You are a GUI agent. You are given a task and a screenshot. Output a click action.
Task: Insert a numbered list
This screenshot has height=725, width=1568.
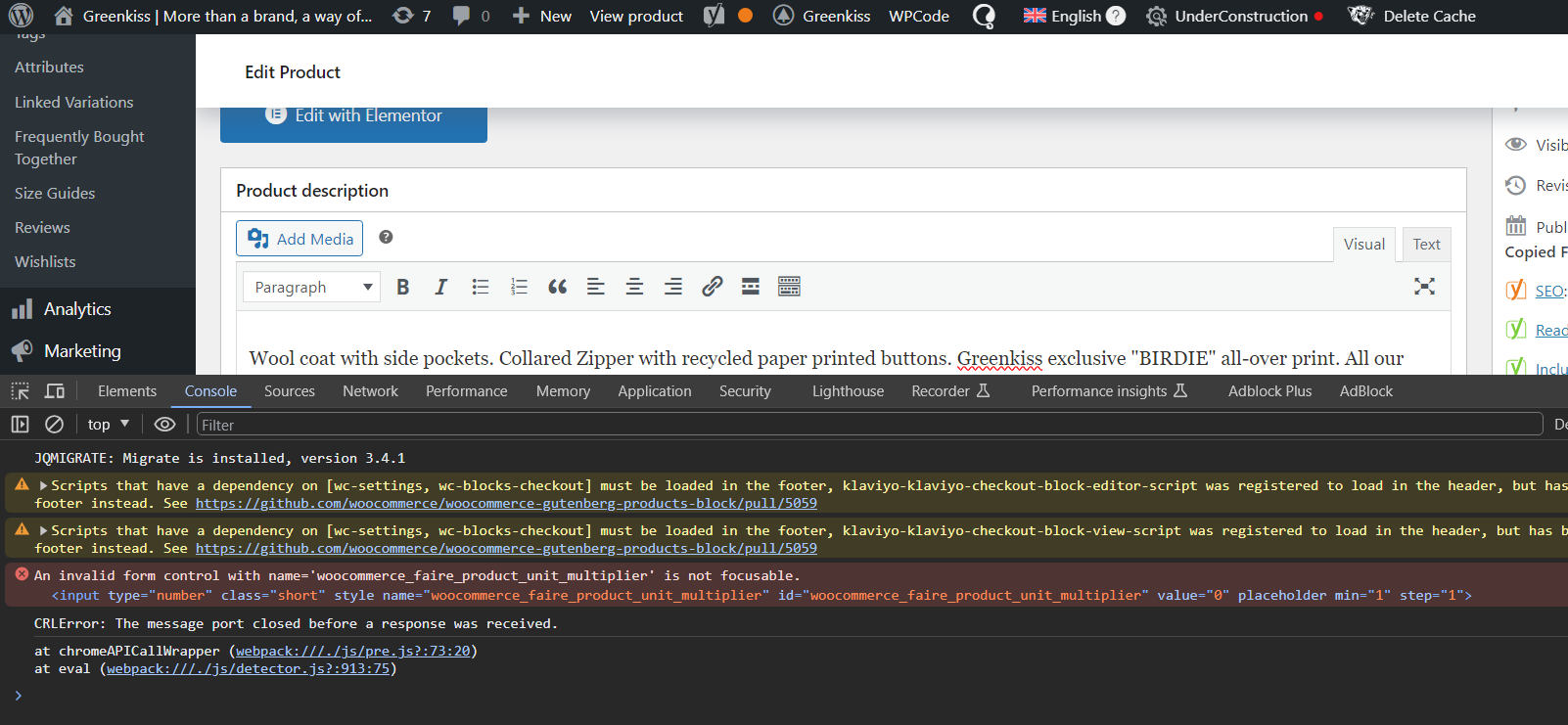point(519,287)
